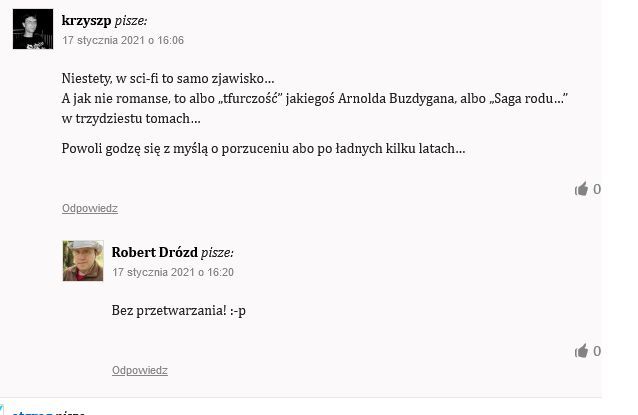Image resolution: width=638 pixels, height=415 pixels.
Task: Open the krzyszp author name
Action: [86, 20]
